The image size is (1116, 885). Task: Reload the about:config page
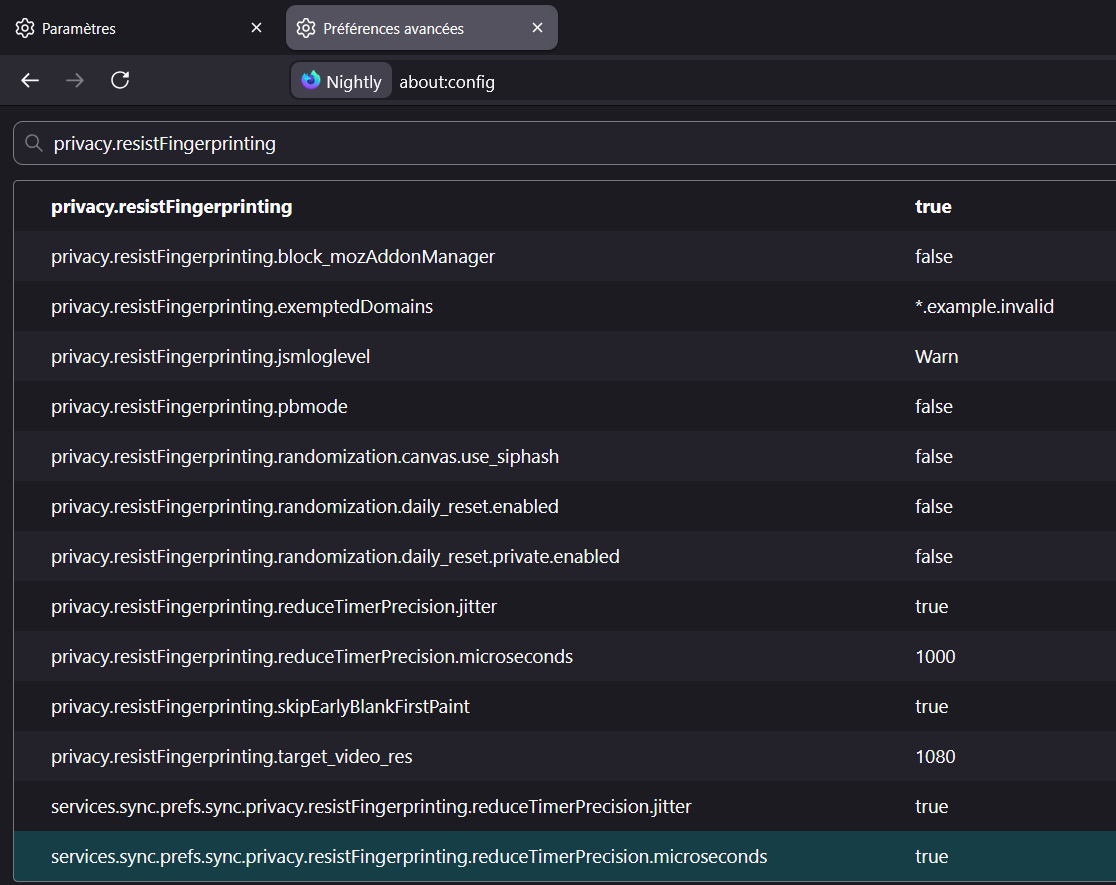point(120,81)
